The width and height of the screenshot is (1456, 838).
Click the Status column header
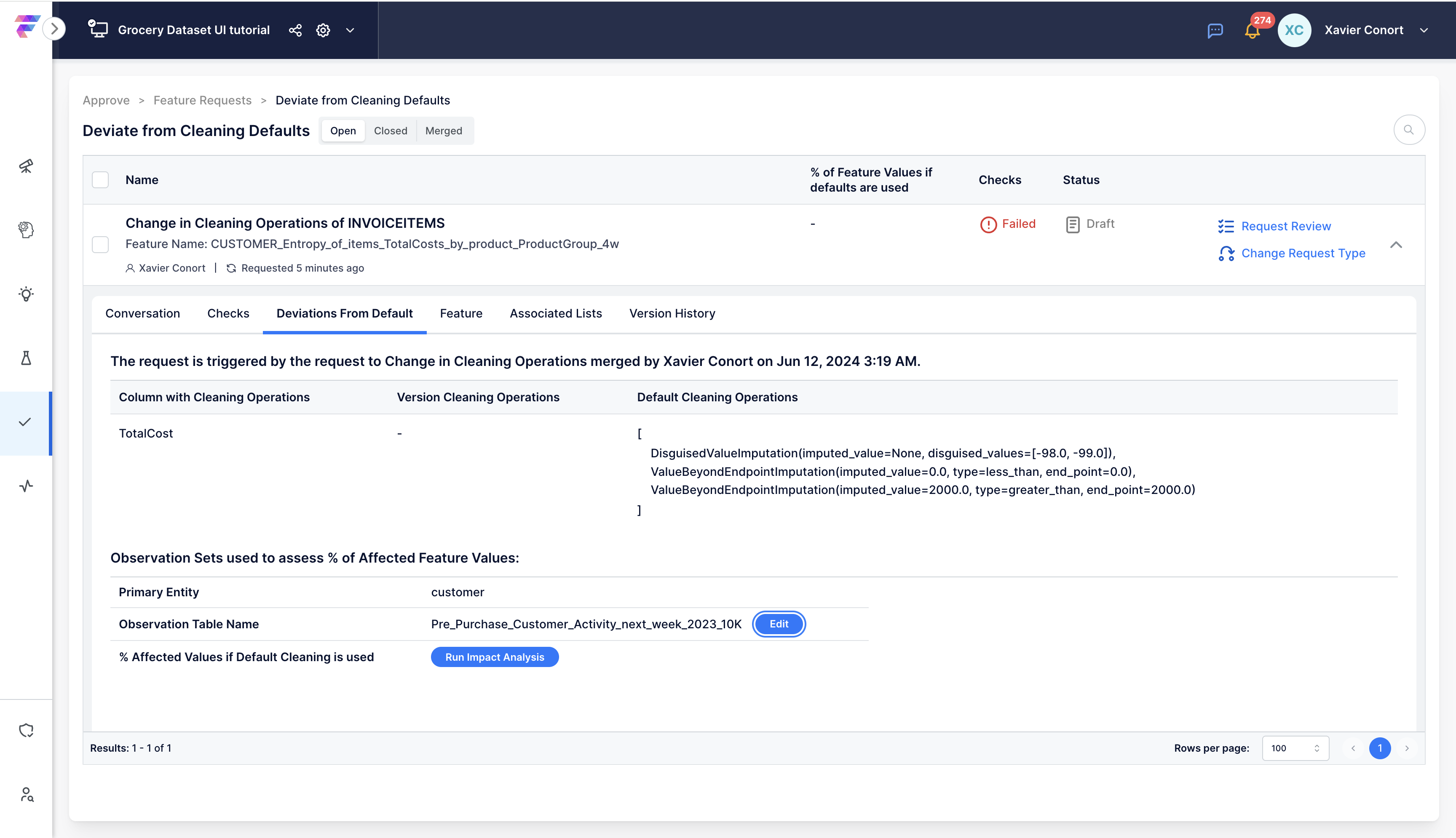1081,179
